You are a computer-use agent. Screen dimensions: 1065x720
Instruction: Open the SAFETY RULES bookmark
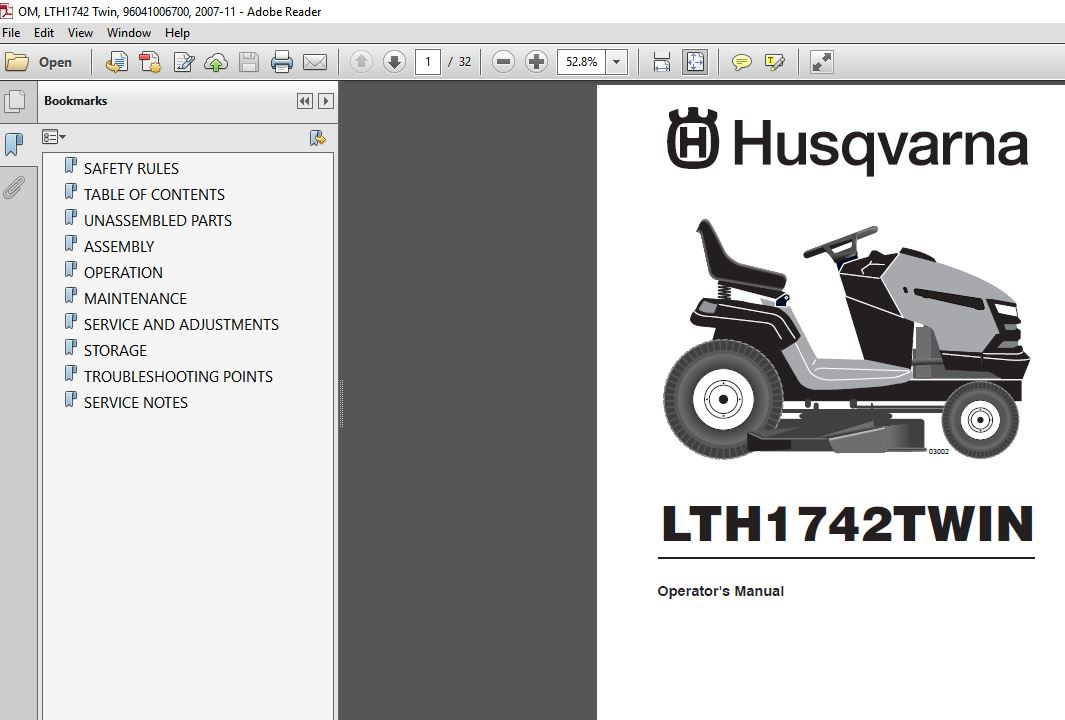pos(131,168)
